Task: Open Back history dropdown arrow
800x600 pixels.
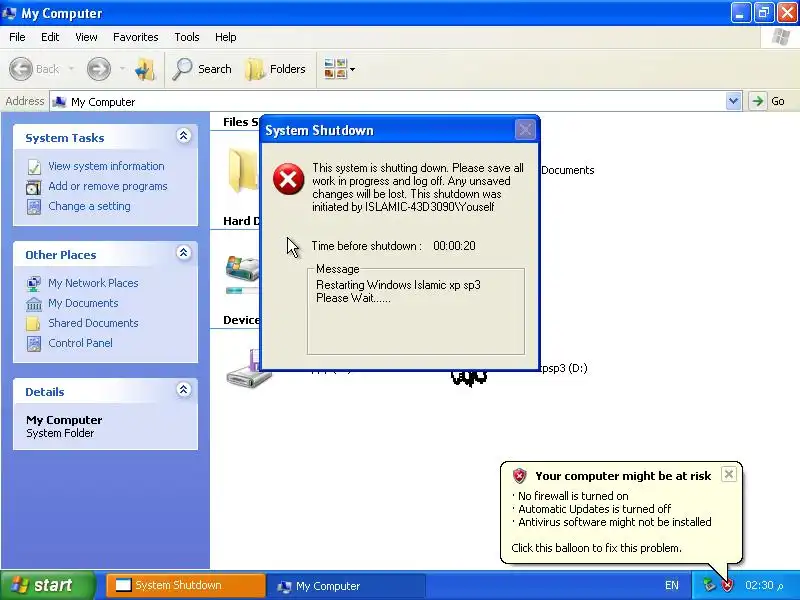Action: point(71,69)
